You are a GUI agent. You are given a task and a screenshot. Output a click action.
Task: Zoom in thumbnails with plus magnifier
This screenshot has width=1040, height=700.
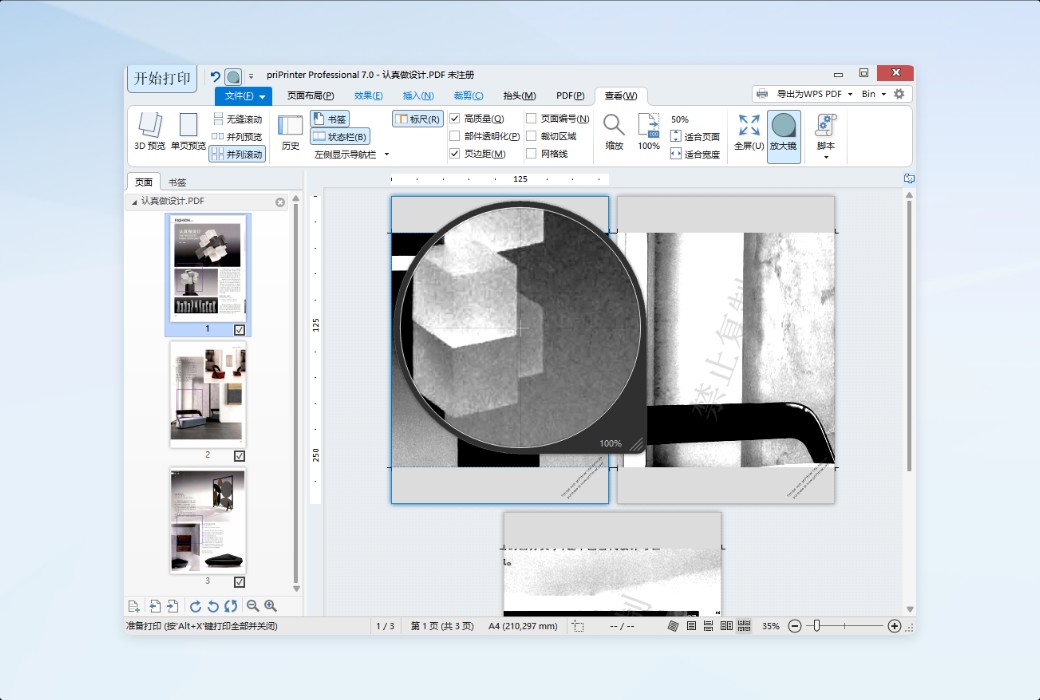point(271,606)
